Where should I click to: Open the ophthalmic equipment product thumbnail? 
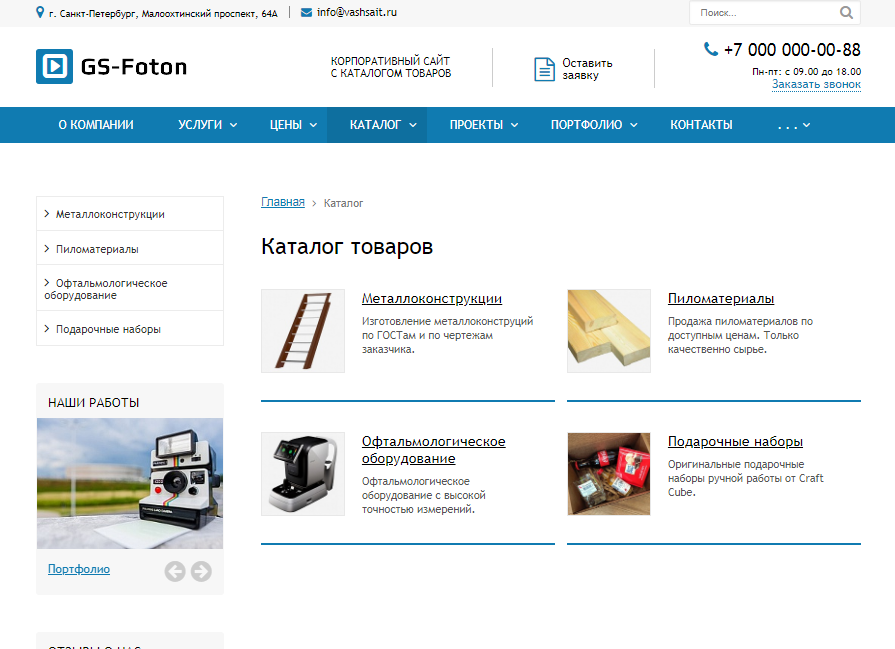click(303, 474)
